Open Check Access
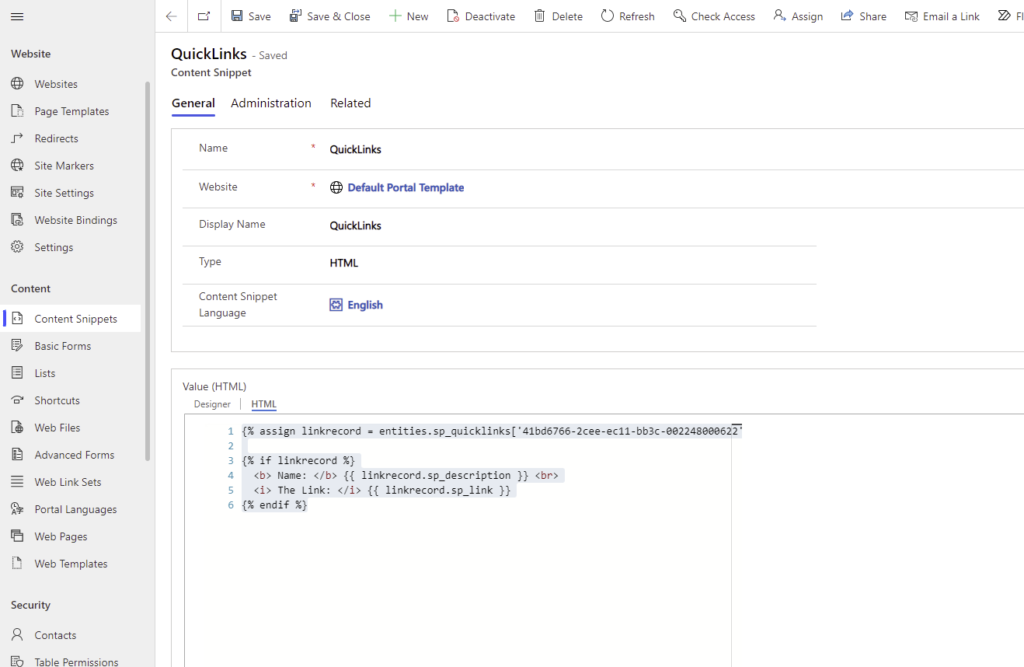This screenshot has height=667, width=1024. (714, 16)
